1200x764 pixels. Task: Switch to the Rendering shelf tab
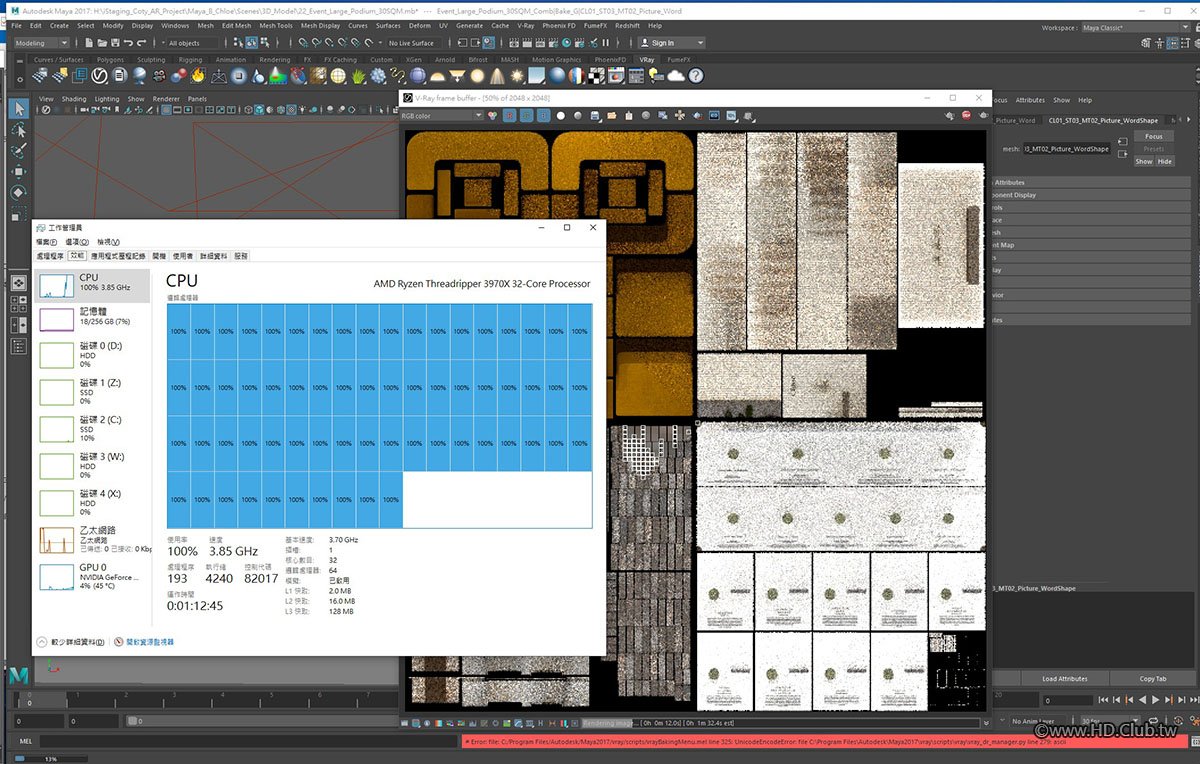274,60
